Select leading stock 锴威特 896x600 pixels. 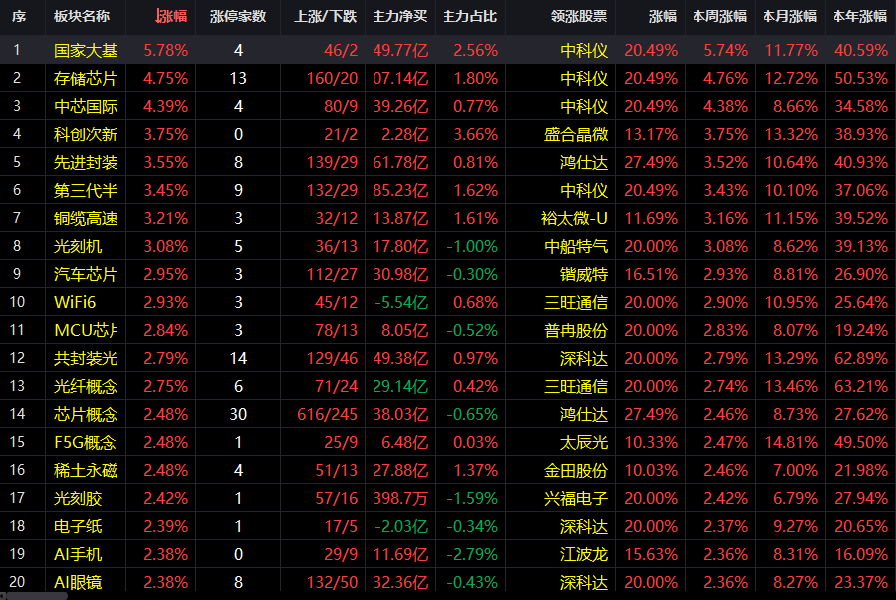pyautogui.click(x=584, y=274)
